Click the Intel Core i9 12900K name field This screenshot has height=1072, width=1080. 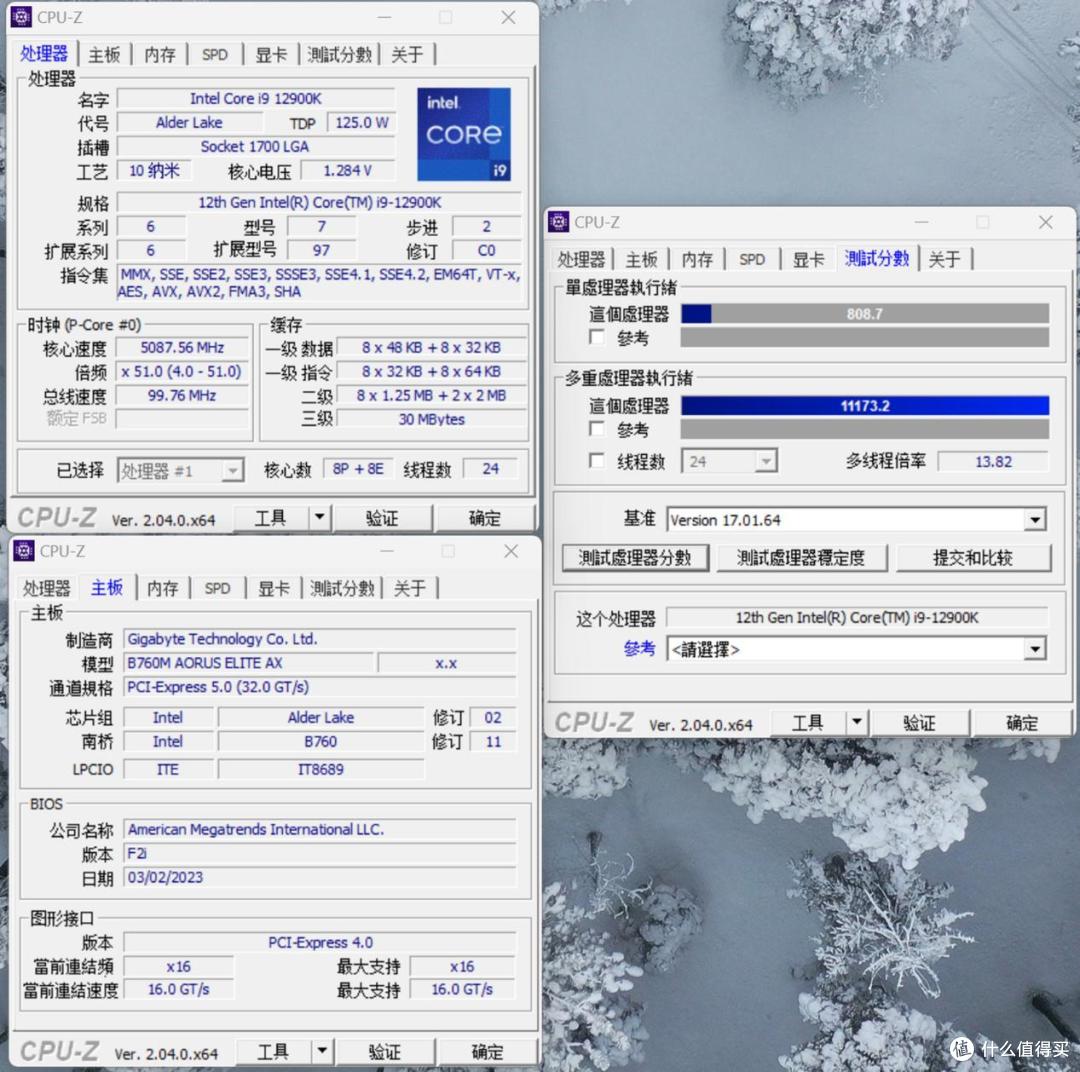(256, 99)
